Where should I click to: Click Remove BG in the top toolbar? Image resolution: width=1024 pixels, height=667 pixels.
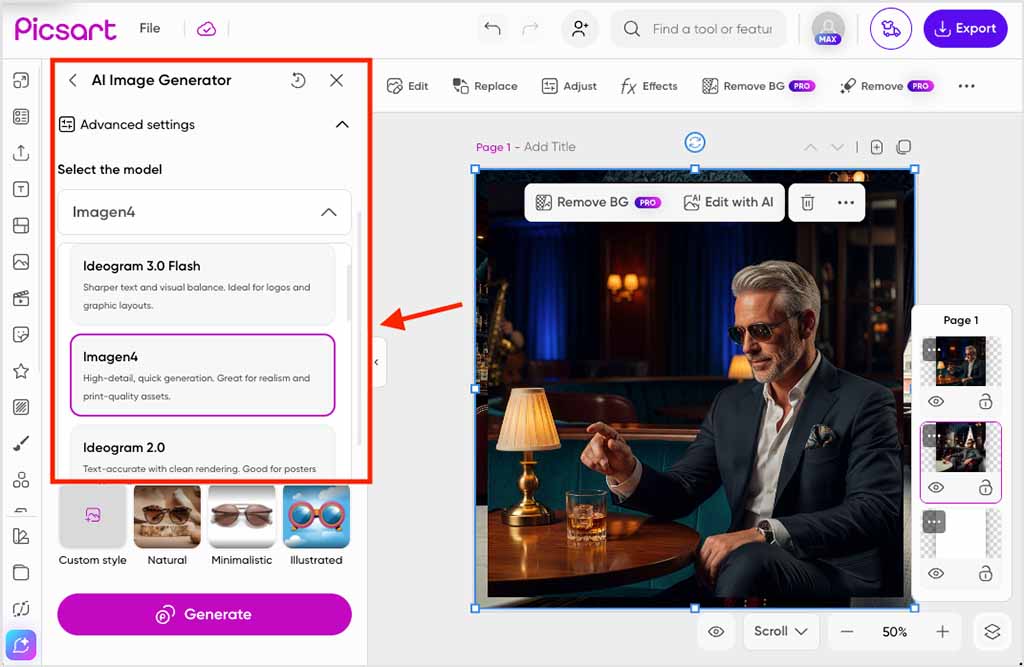tap(758, 86)
